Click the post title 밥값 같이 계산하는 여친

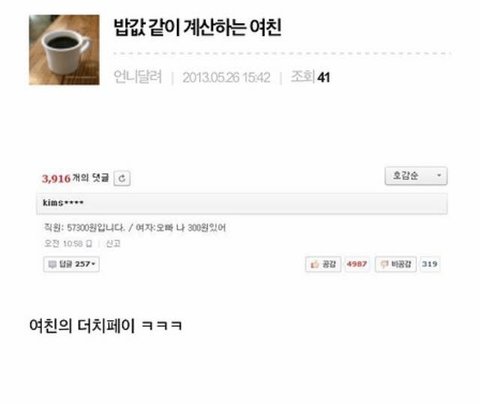coord(198,27)
